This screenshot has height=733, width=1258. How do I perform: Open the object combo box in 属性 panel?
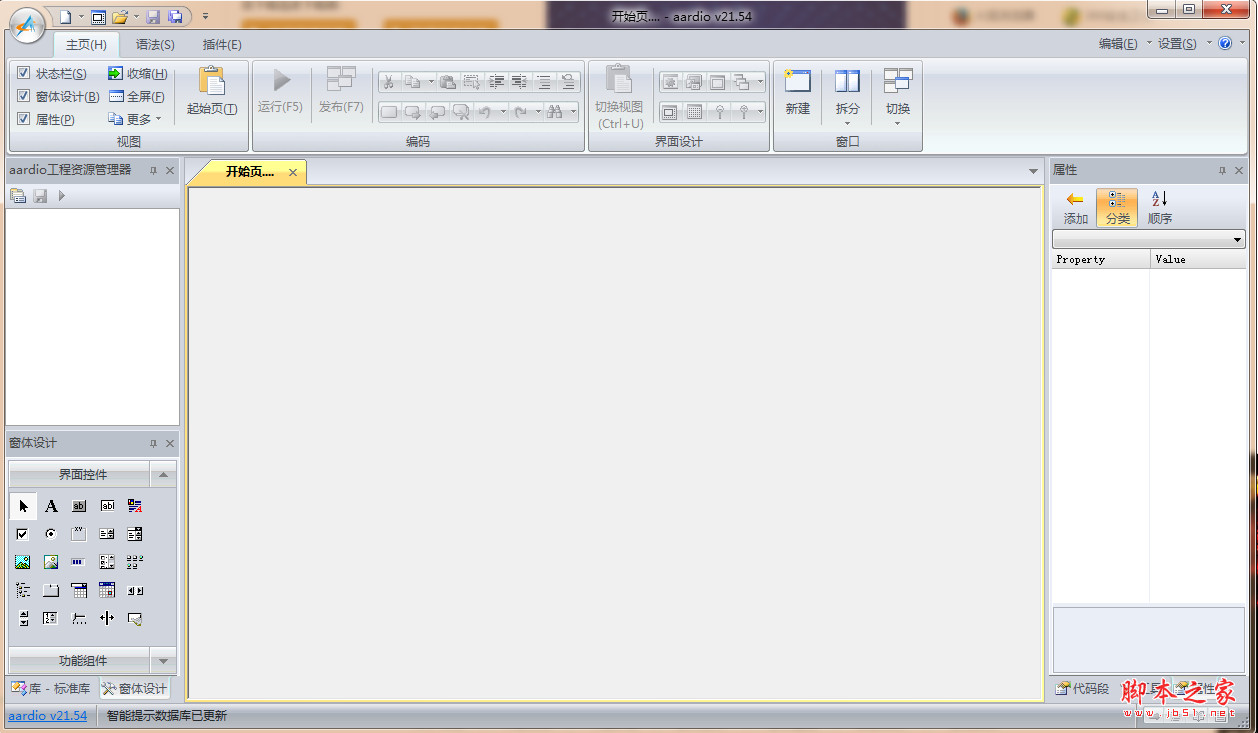click(x=1148, y=239)
